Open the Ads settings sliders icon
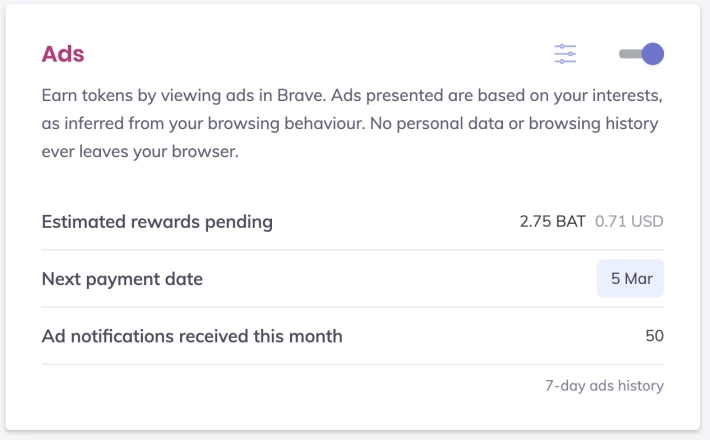710x440 pixels. point(565,54)
